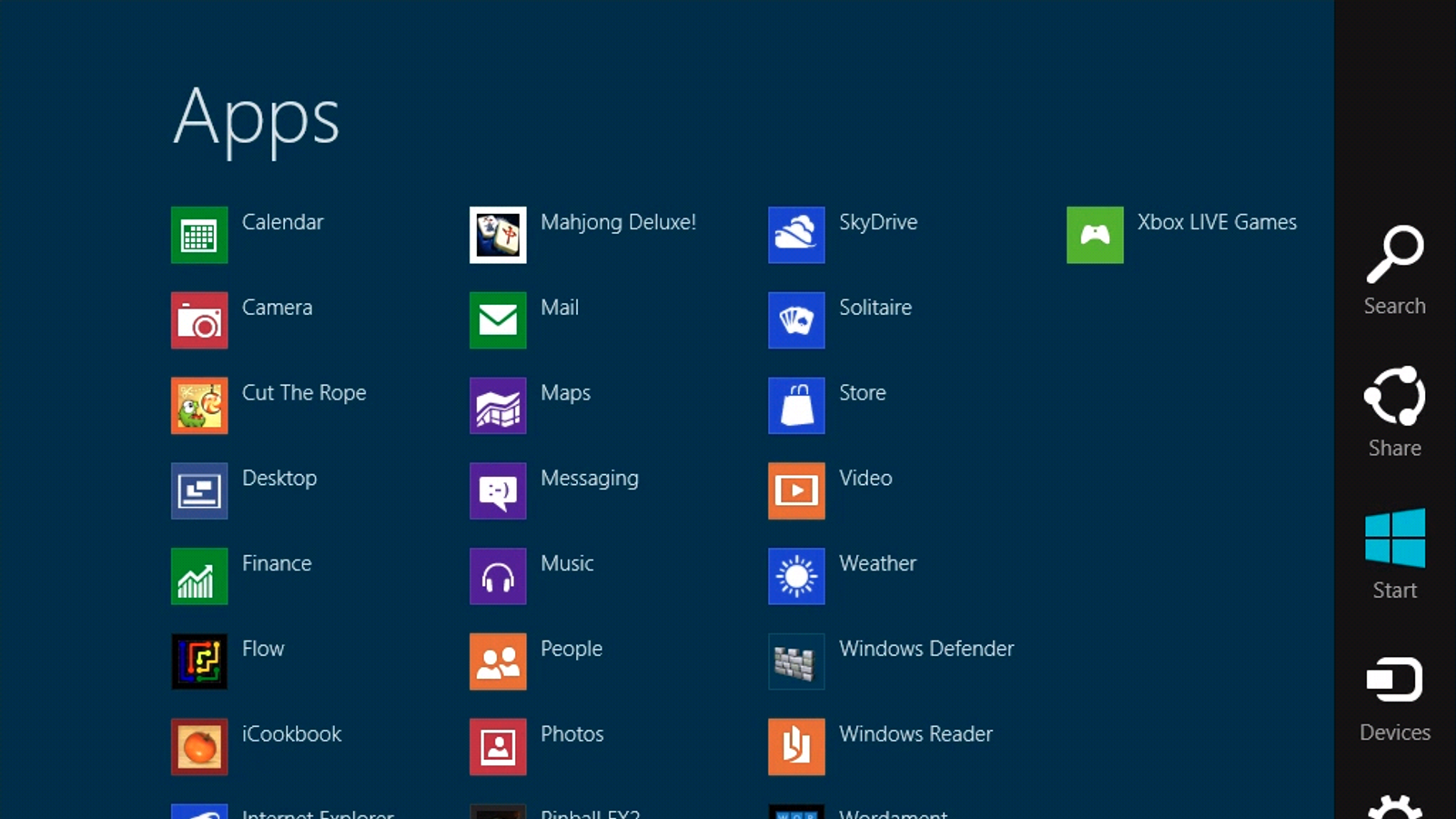Click the Calendar label
Image resolution: width=1456 pixels, height=819 pixels.
(x=283, y=222)
